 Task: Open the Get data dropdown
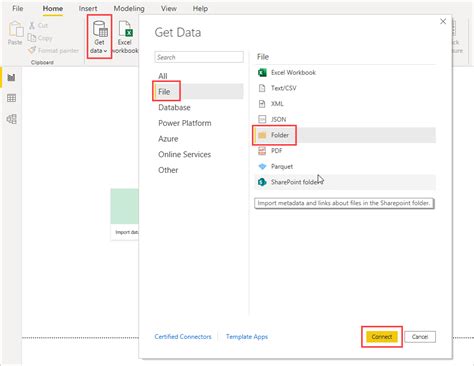coord(99,37)
